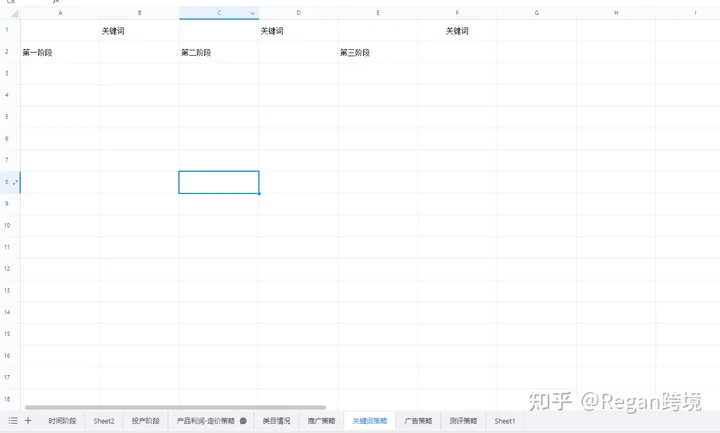Open the 推广策略 sheet tab
The height and width of the screenshot is (433, 720).
coord(321,421)
